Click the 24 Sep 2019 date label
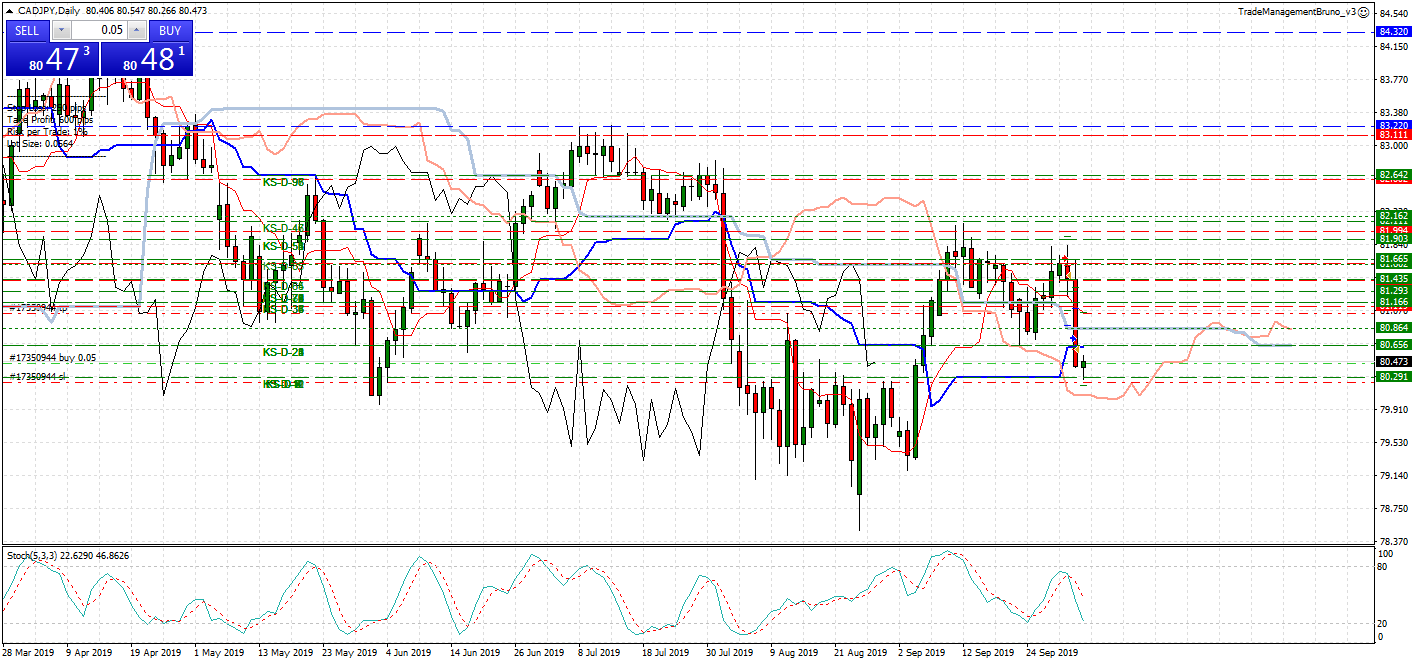This screenshot has height=664, width=1415. coord(1051,653)
